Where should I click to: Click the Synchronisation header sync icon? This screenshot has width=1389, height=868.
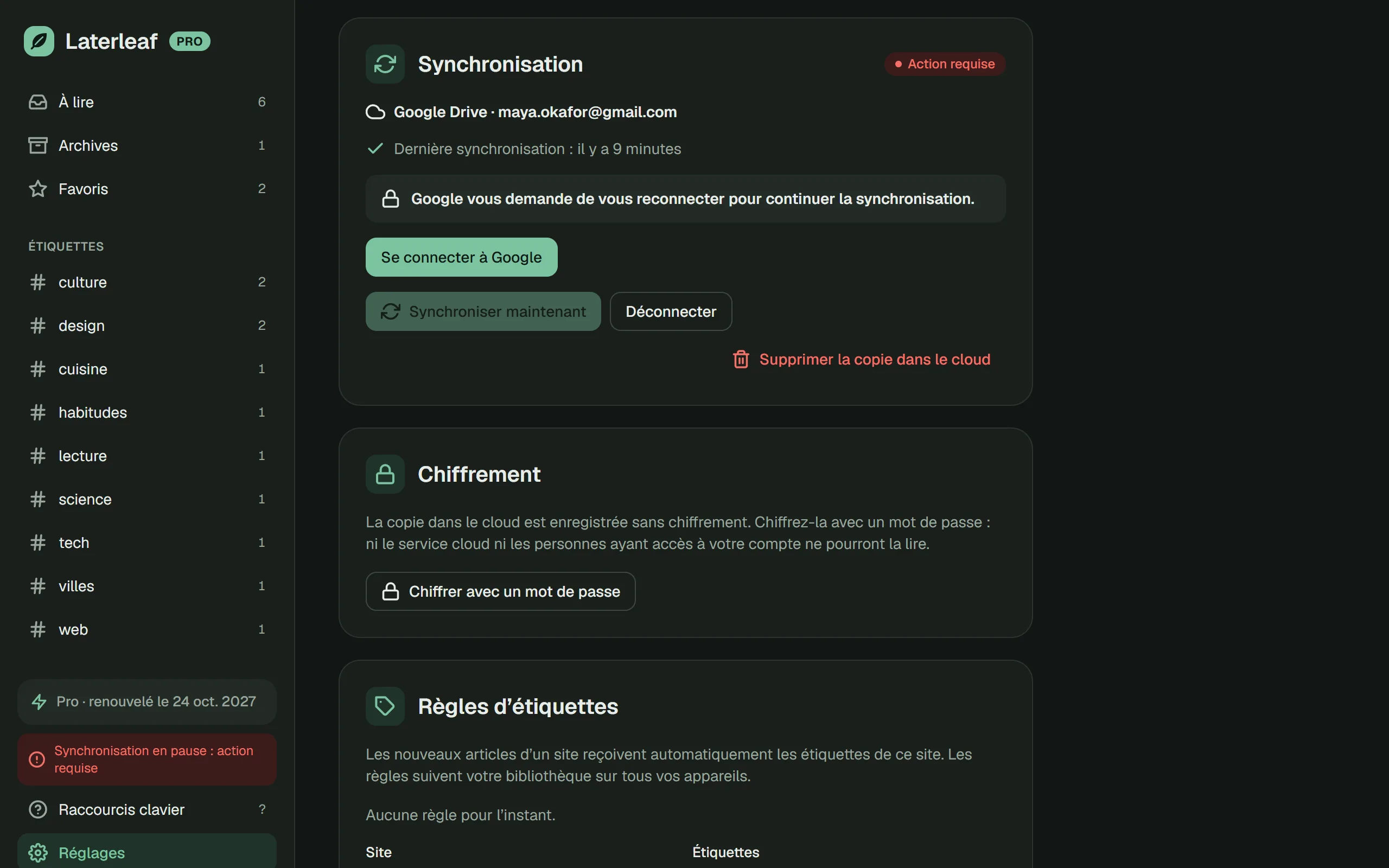[385, 65]
